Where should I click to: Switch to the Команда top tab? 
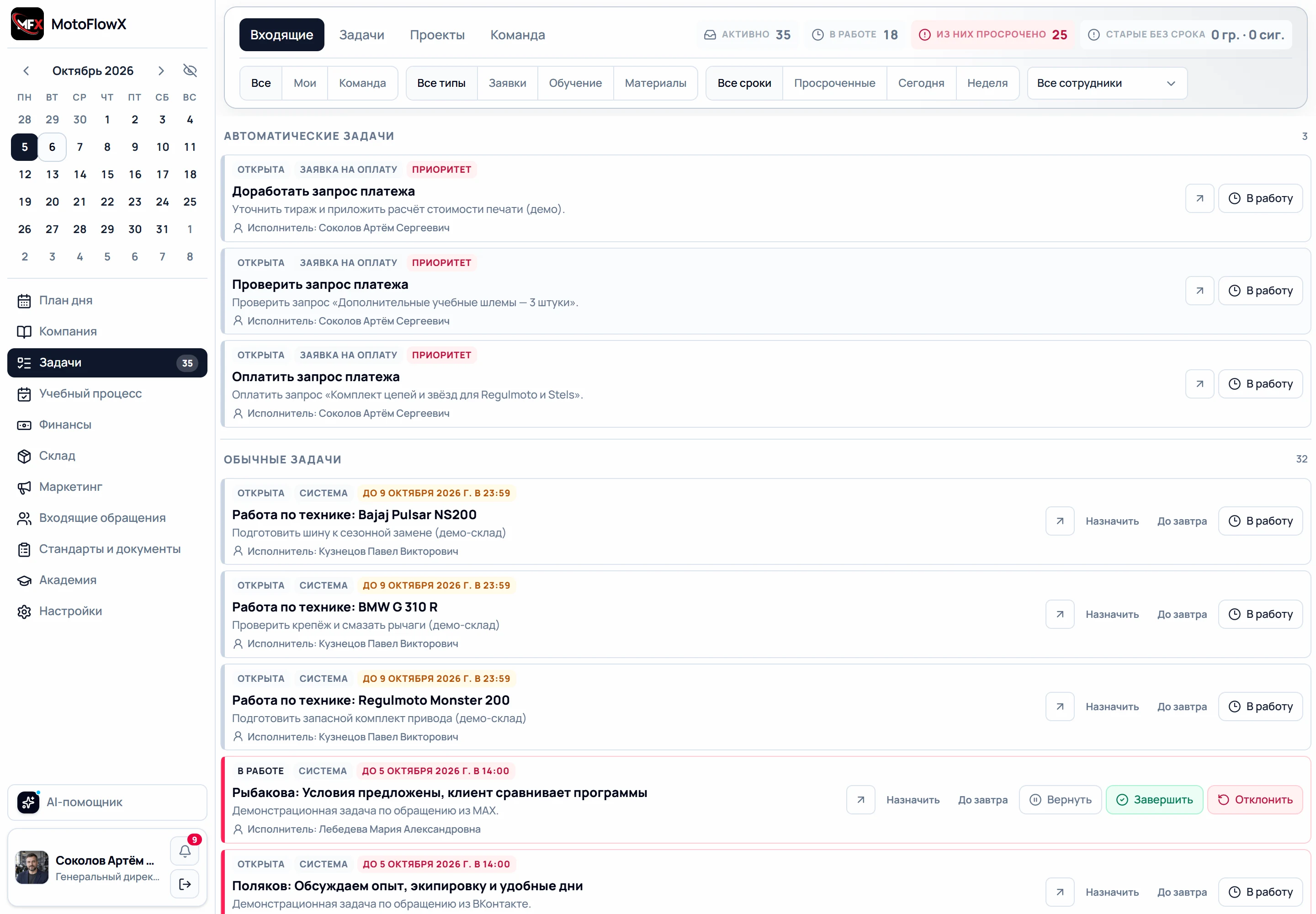517,35
